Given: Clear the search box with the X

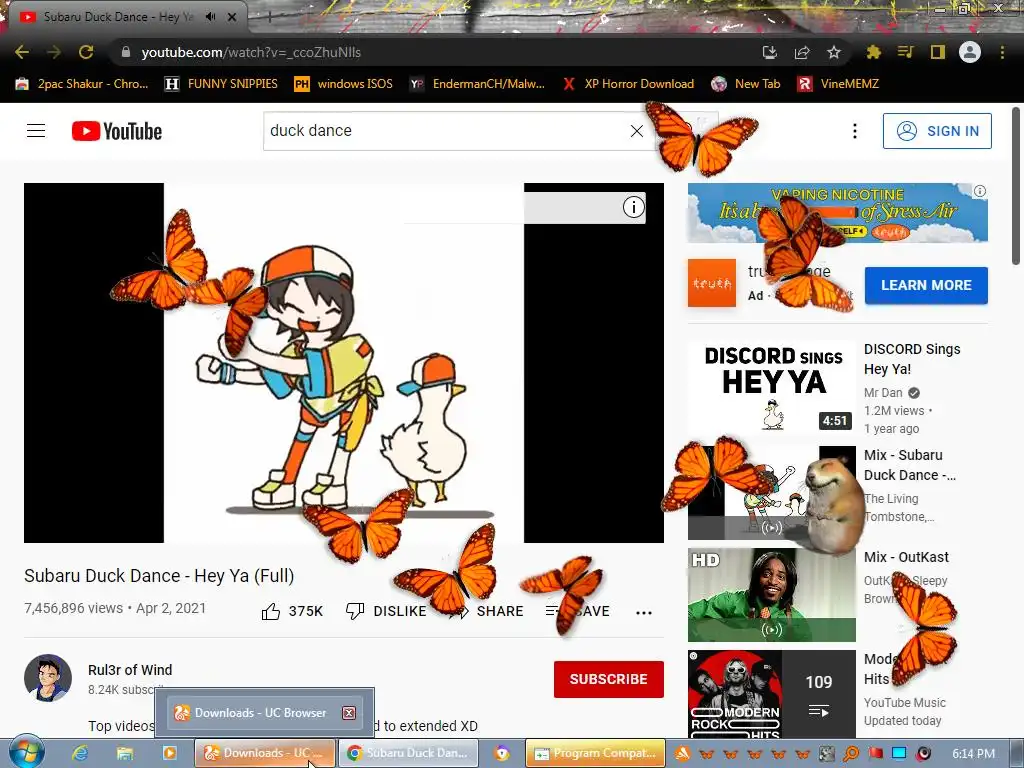Looking at the screenshot, I should coord(637,131).
